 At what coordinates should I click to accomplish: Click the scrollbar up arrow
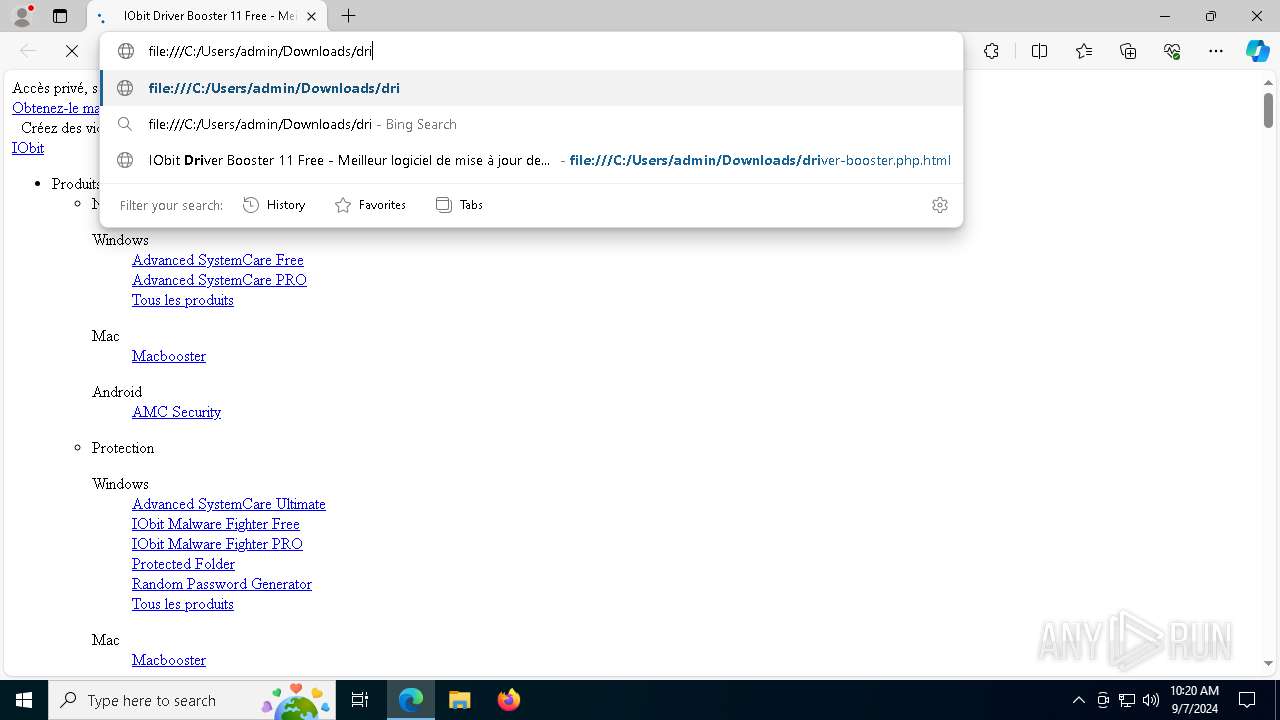click(x=1268, y=83)
